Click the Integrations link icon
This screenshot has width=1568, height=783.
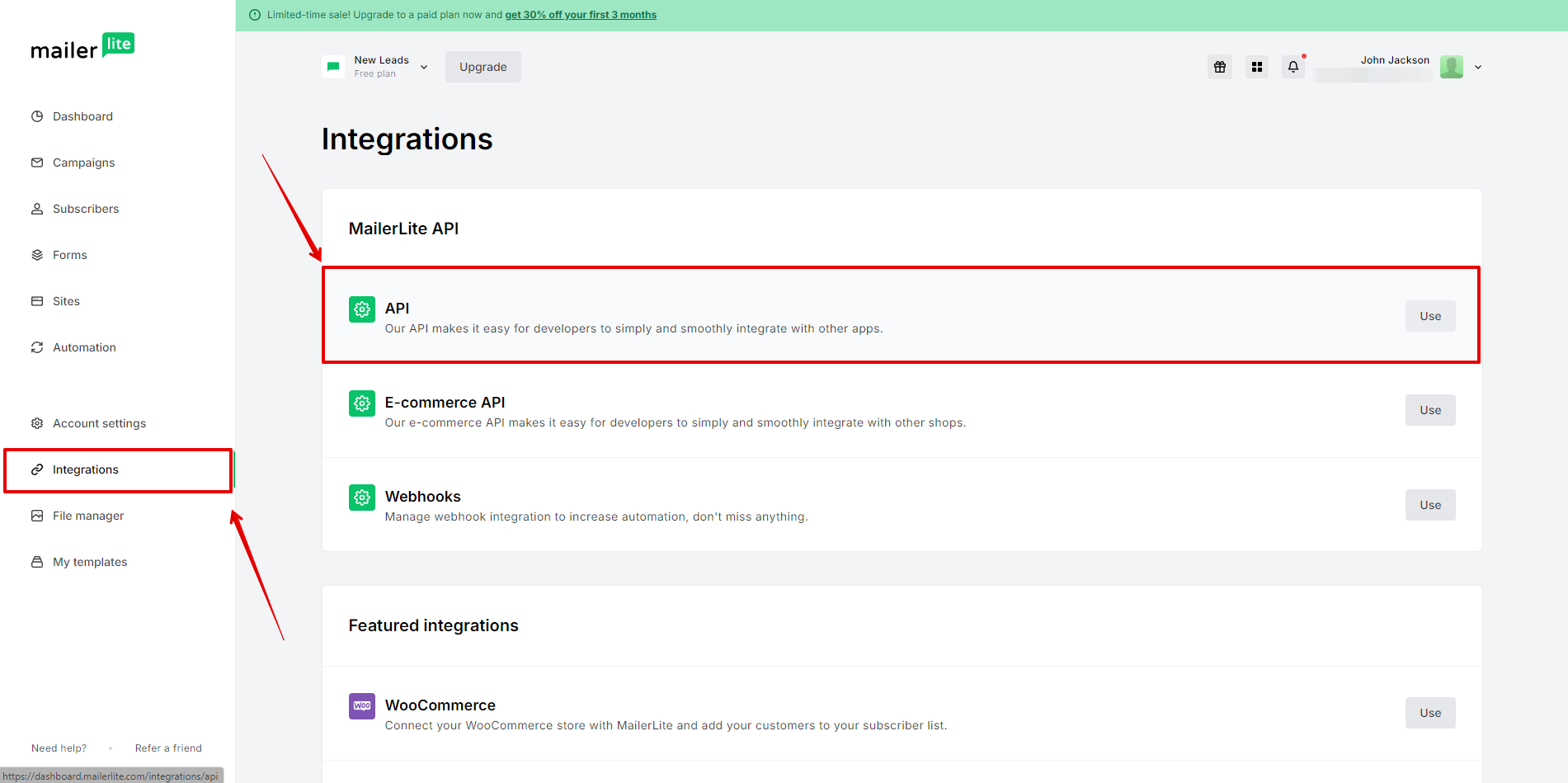point(37,469)
